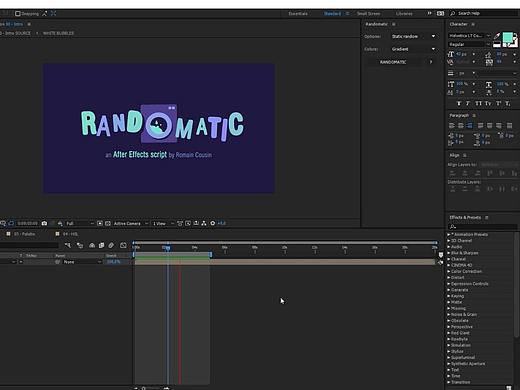
Task: Toggle the motion blur icon in timeline
Action: click(111, 246)
